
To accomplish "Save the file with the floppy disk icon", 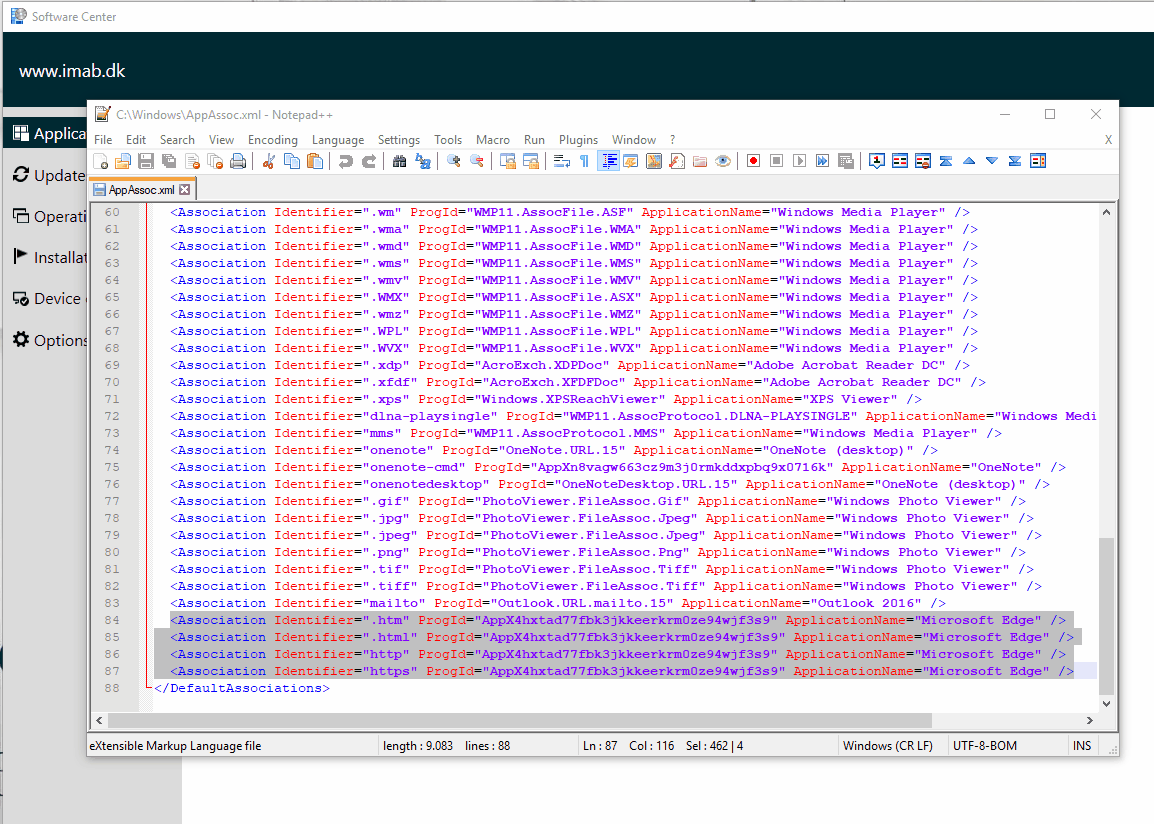I will tap(146, 161).
